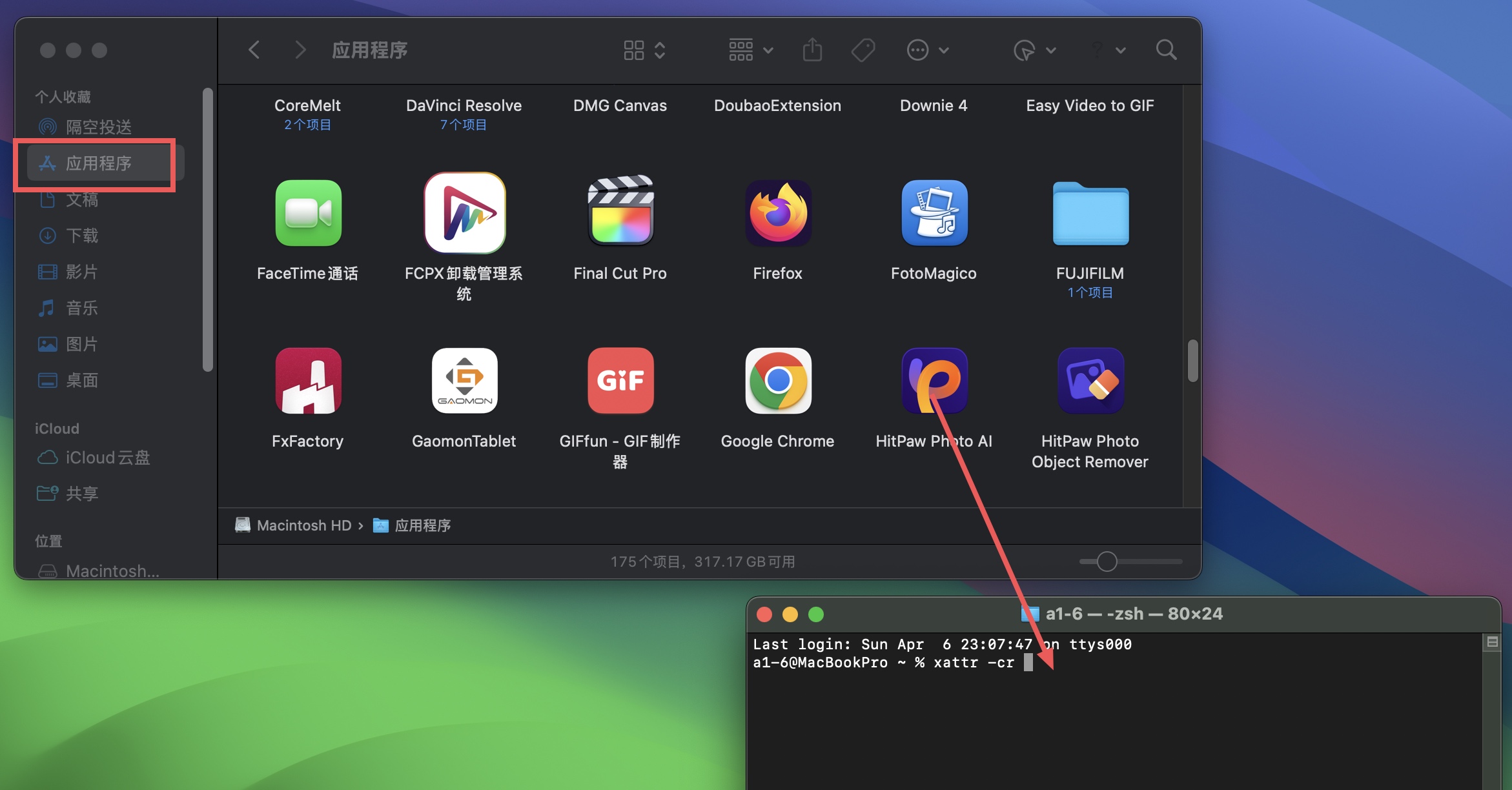
Task: Select the Easy Video to GIF label
Action: pyautogui.click(x=1090, y=106)
